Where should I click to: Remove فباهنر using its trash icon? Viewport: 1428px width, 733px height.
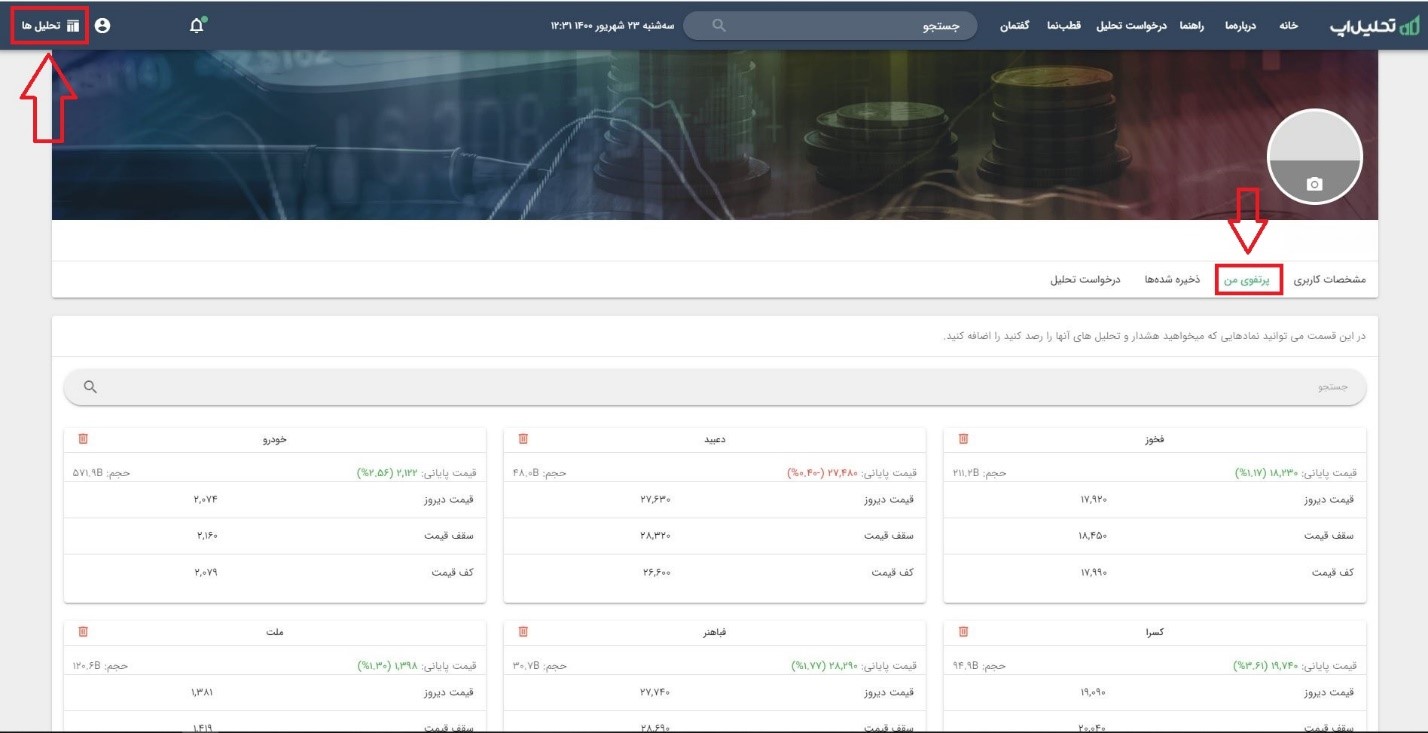point(523,632)
